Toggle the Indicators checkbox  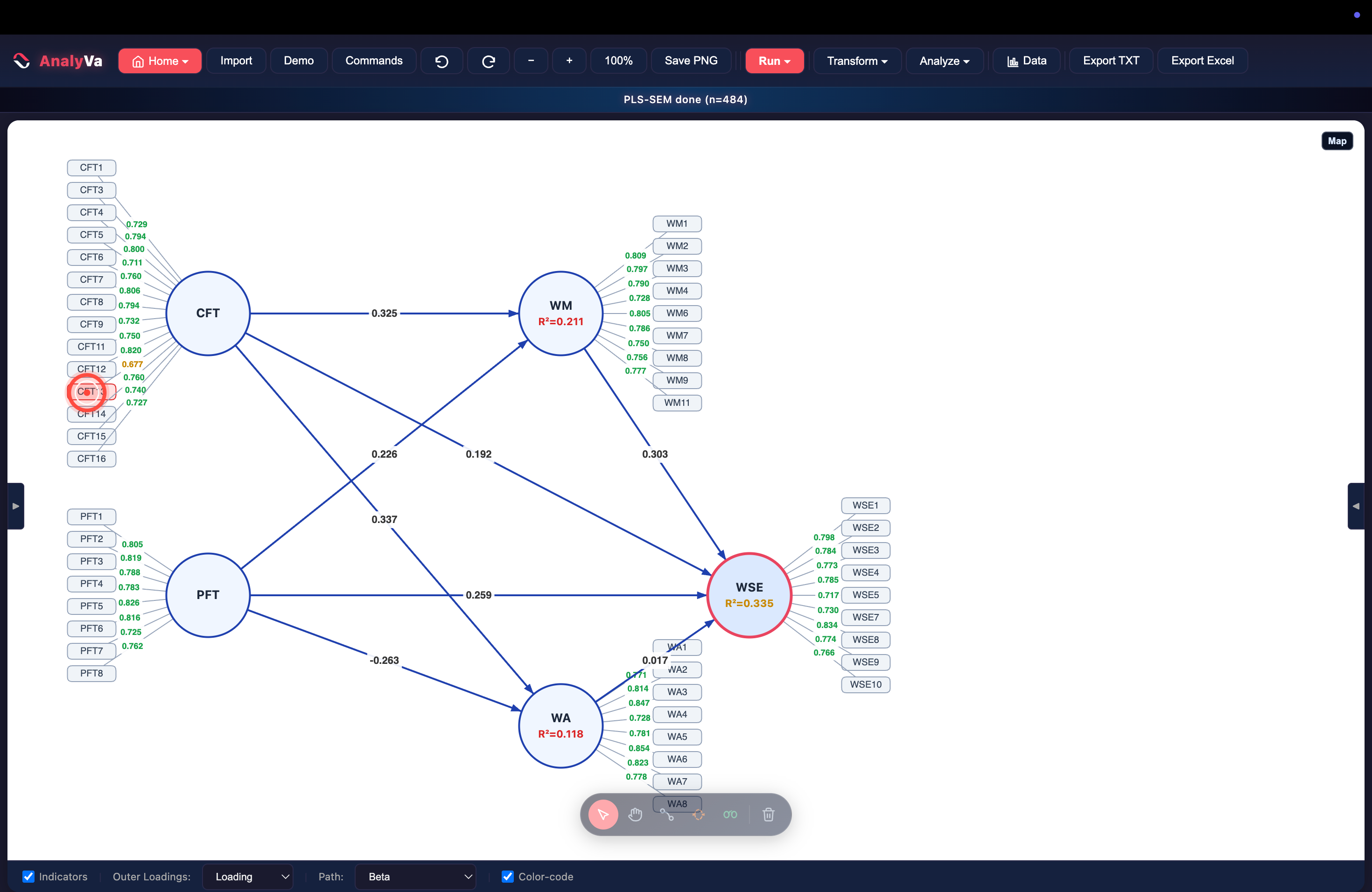click(x=28, y=877)
